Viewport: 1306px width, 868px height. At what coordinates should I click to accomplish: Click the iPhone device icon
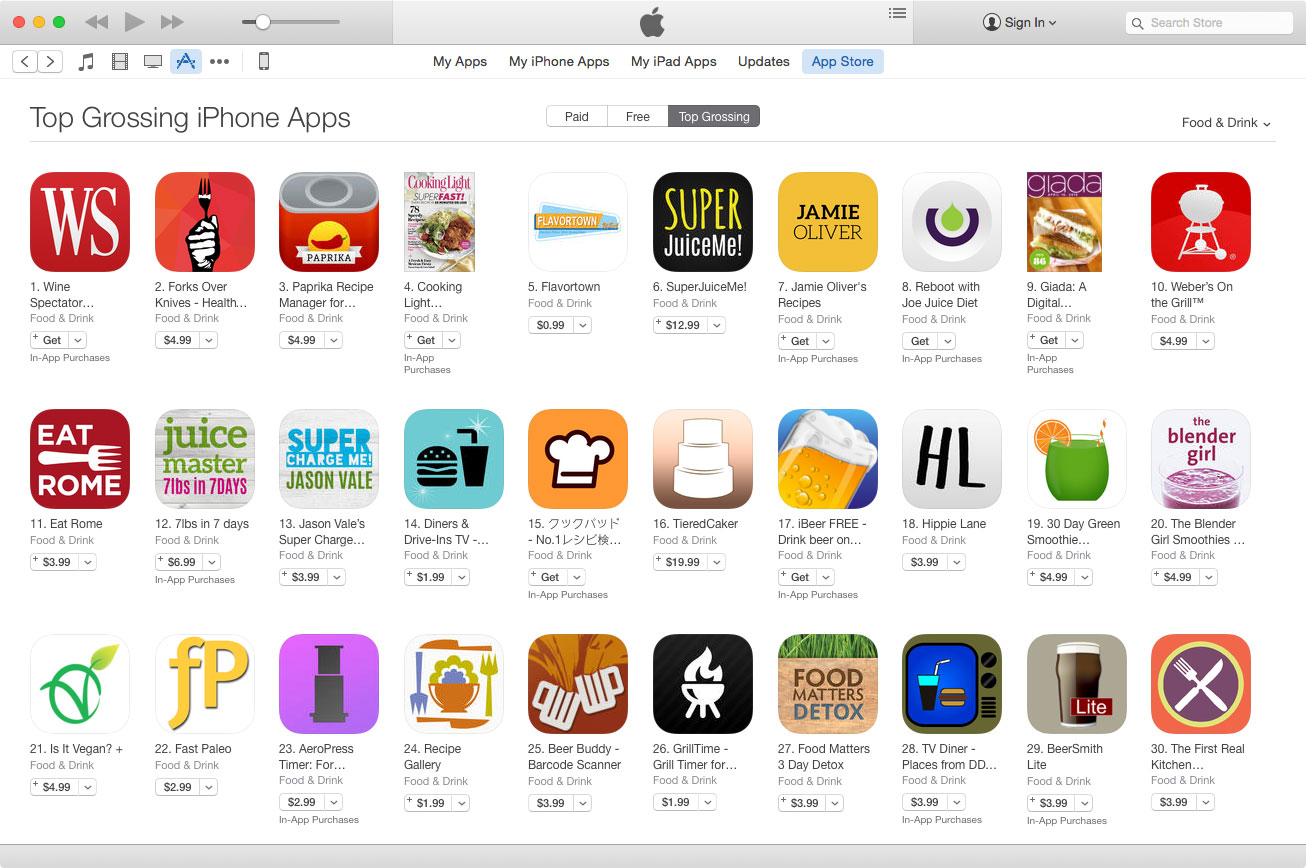[x=264, y=61]
